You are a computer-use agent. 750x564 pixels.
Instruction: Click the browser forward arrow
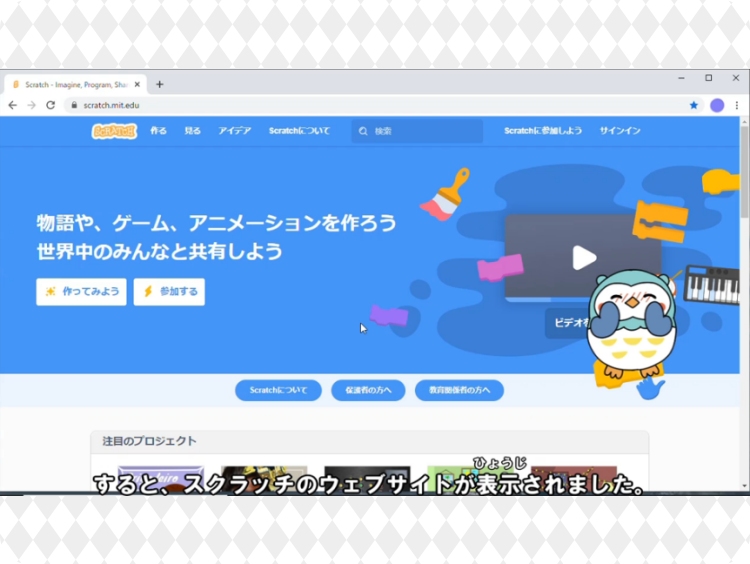32,105
